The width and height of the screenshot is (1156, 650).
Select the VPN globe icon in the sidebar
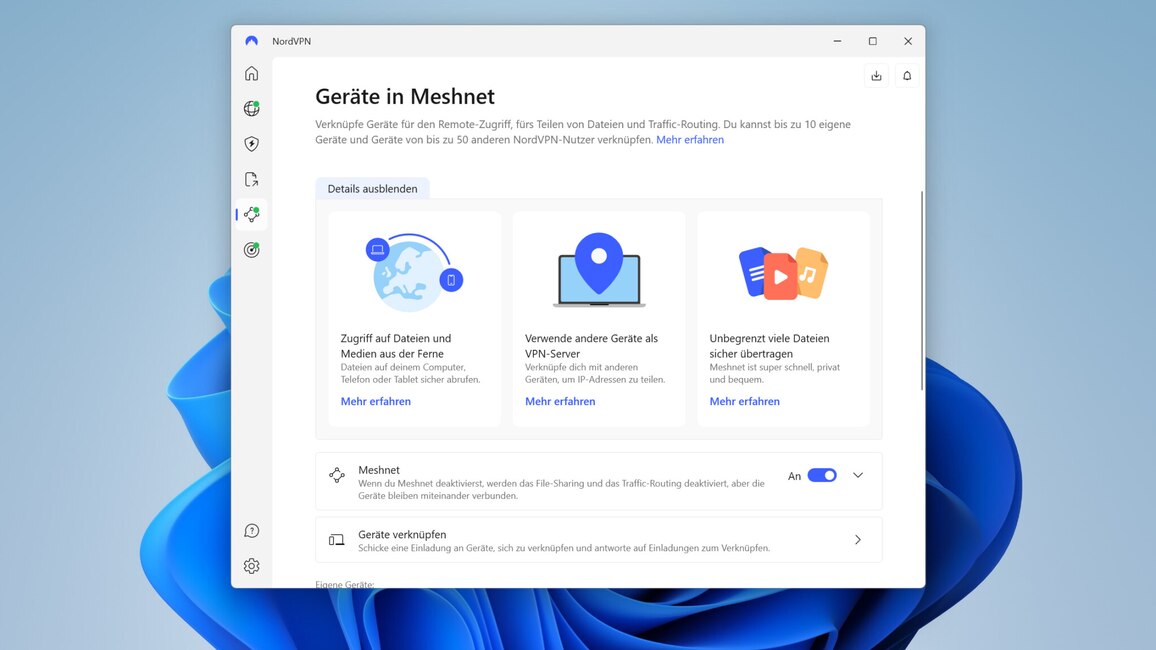point(251,108)
